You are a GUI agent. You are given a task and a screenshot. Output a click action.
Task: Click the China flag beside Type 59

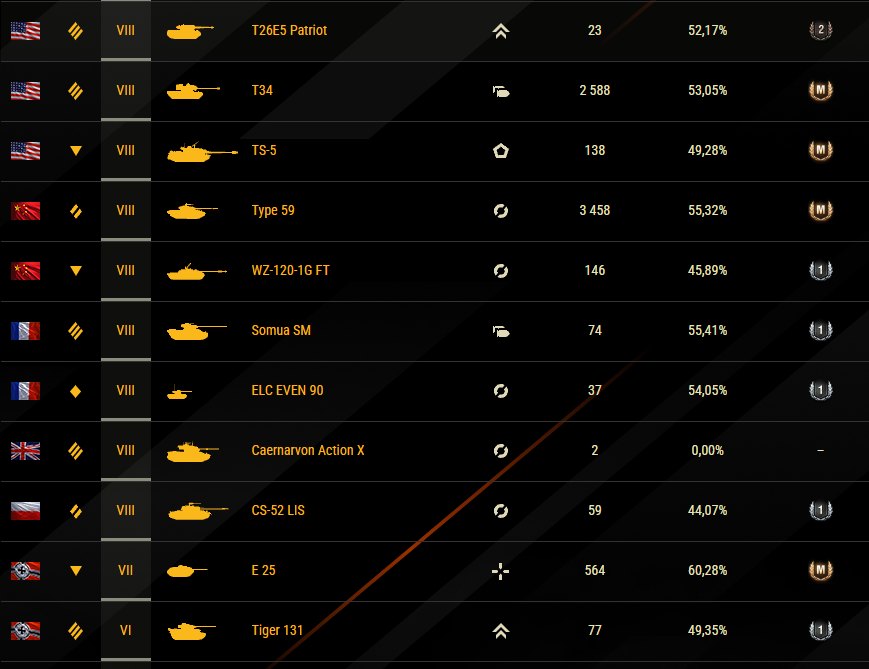[x=25, y=211]
